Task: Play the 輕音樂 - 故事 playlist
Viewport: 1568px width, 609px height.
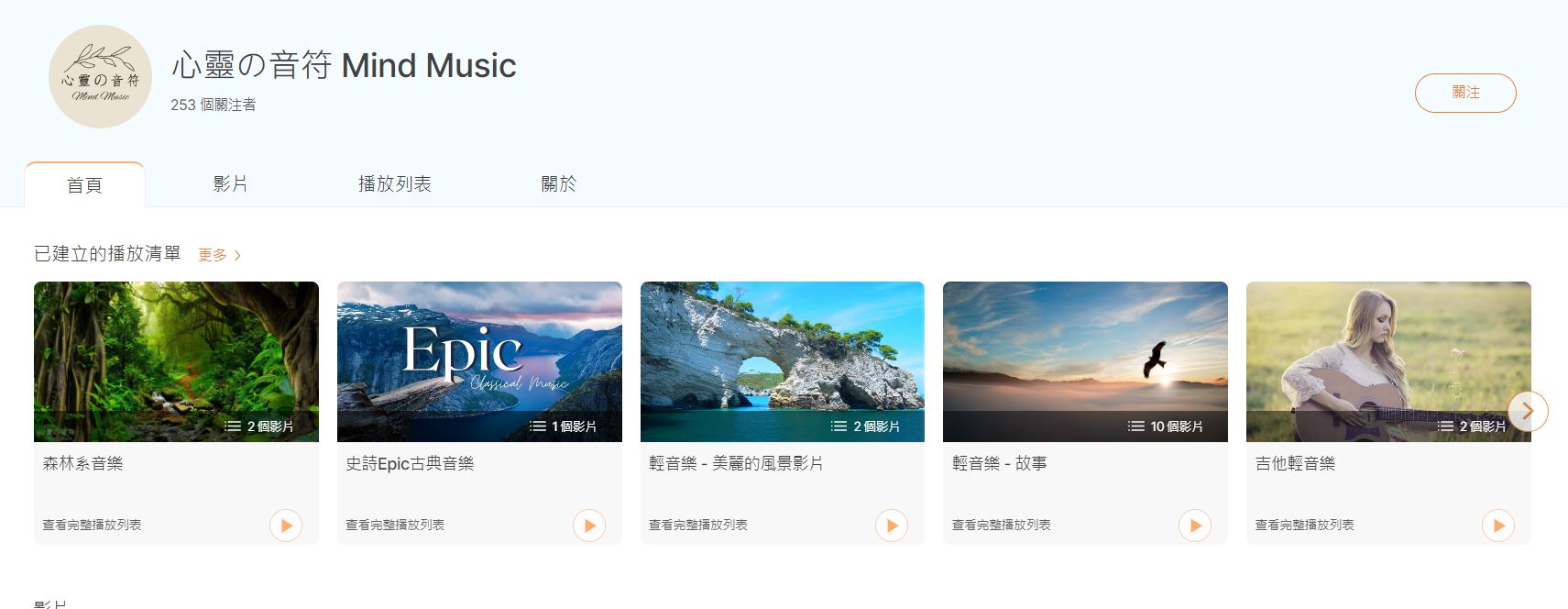Action: tap(1195, 526)
